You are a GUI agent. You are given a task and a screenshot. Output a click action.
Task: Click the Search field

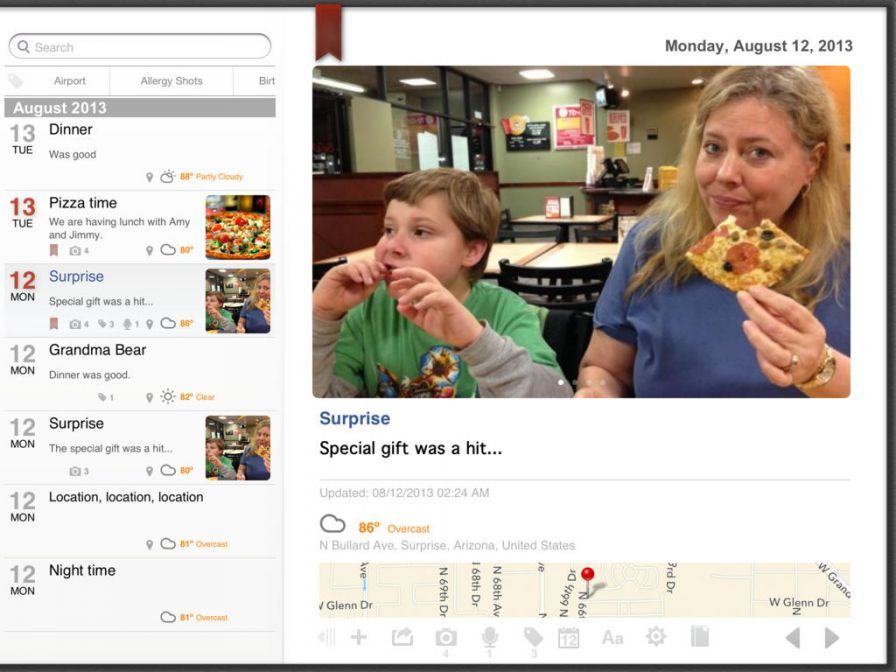click(x=140, y=46)
